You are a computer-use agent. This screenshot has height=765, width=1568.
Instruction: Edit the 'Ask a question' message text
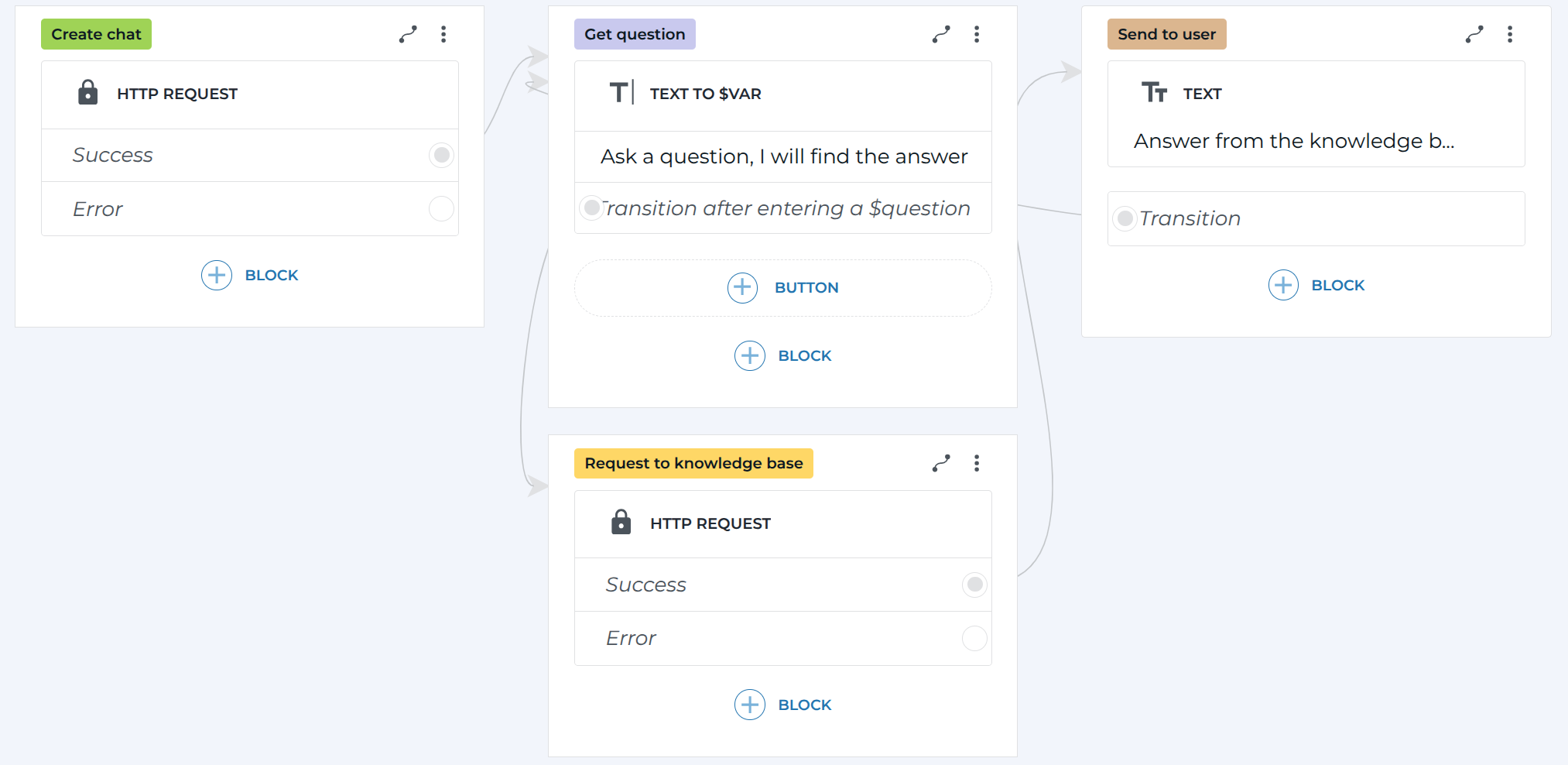783,156
